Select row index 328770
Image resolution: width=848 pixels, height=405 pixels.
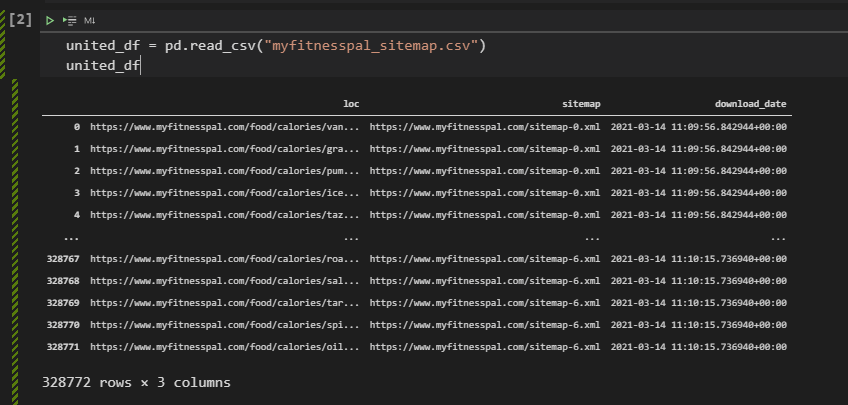click(63, 325)
